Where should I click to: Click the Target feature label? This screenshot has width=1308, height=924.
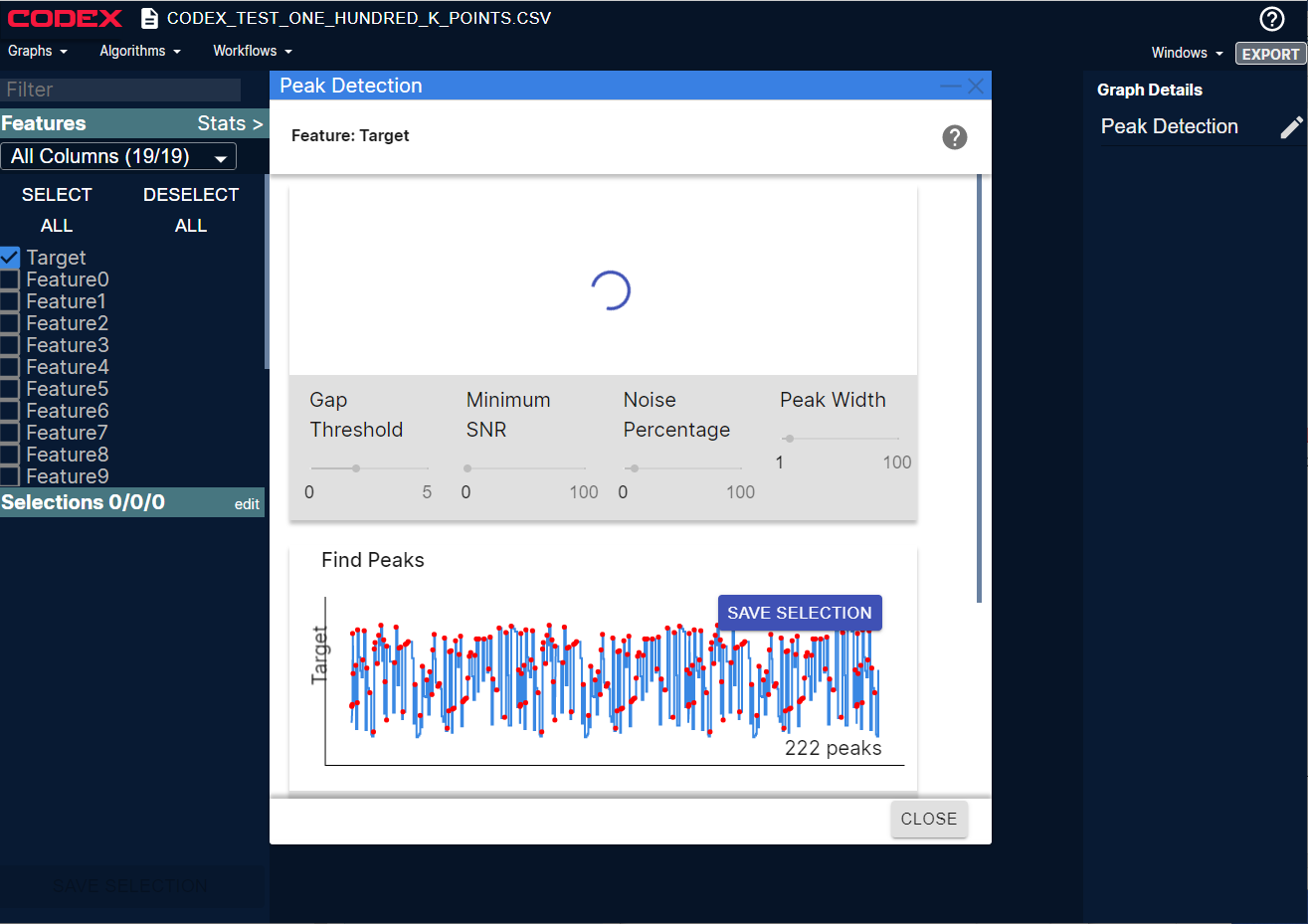56,258
